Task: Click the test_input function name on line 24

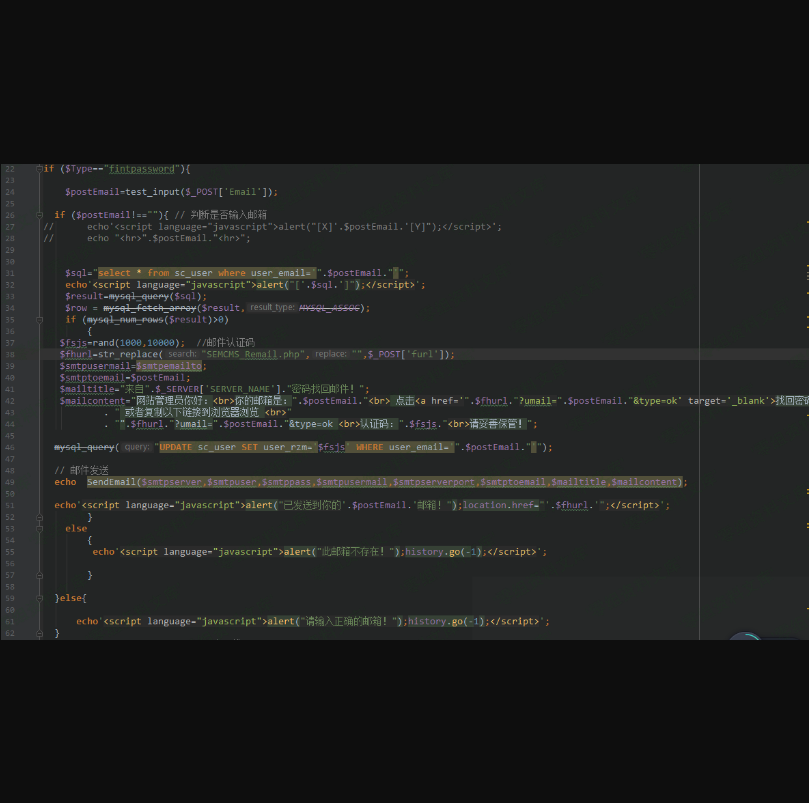Action: [149, 192]
